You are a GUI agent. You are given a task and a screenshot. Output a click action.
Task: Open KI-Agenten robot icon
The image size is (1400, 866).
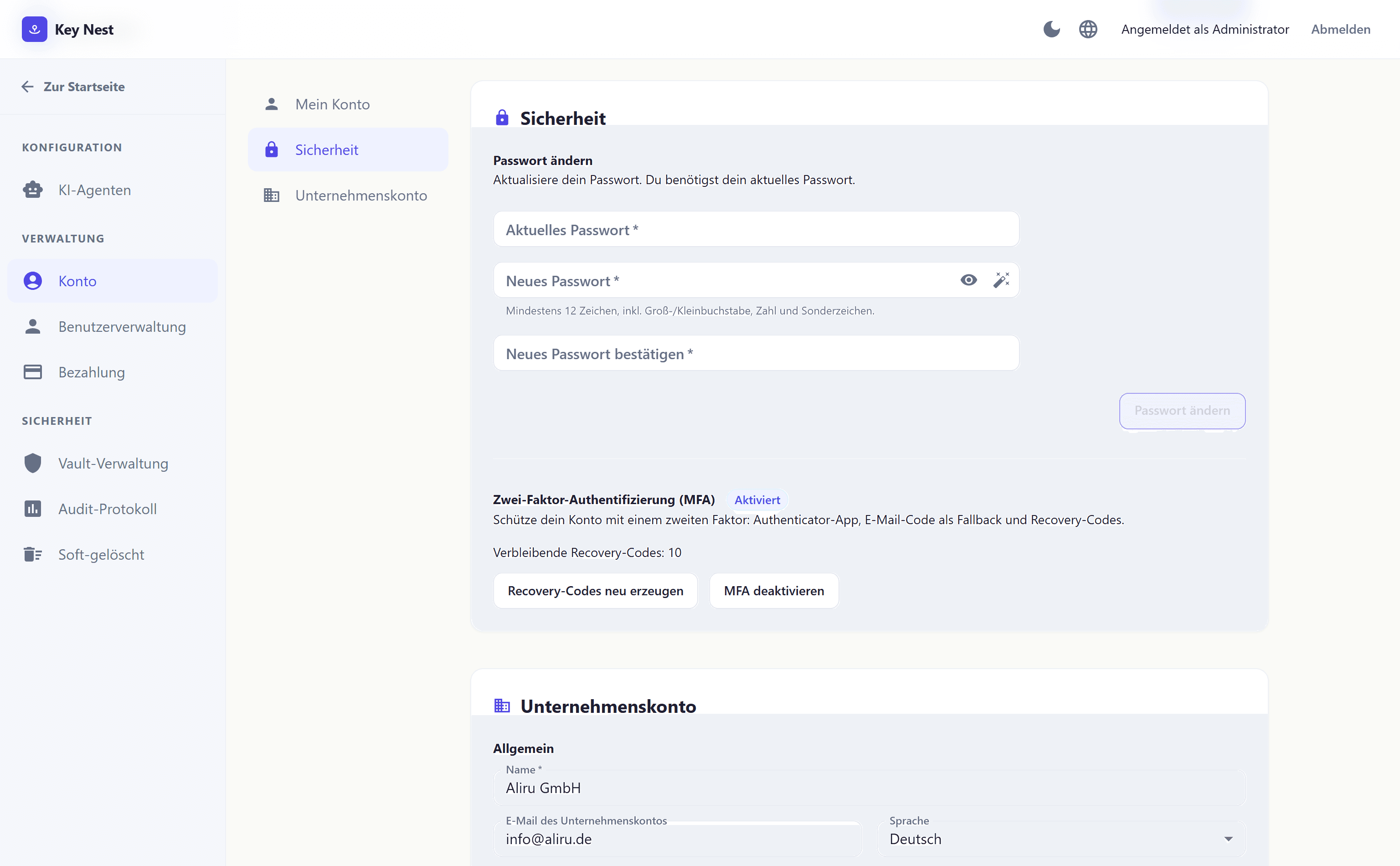(x=33, y=190)
